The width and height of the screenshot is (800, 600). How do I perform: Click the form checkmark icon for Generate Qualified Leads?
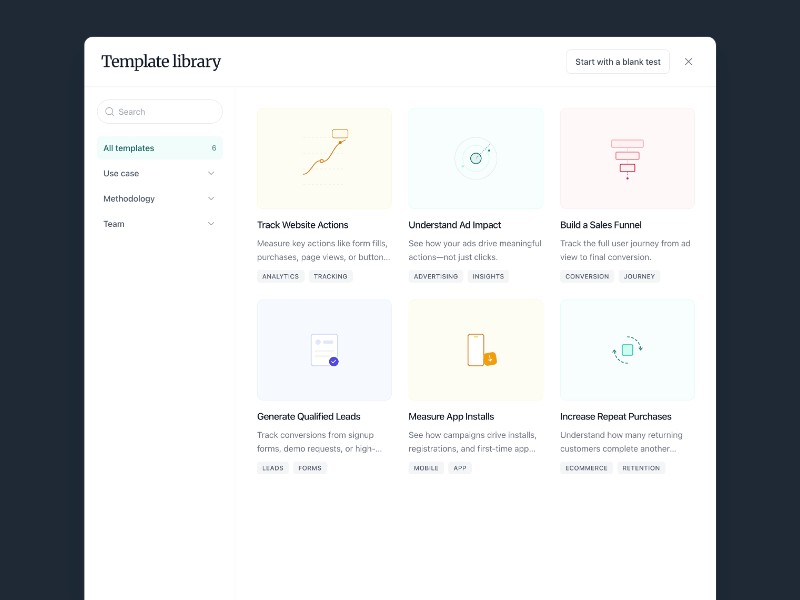click(x=324, y=350)
